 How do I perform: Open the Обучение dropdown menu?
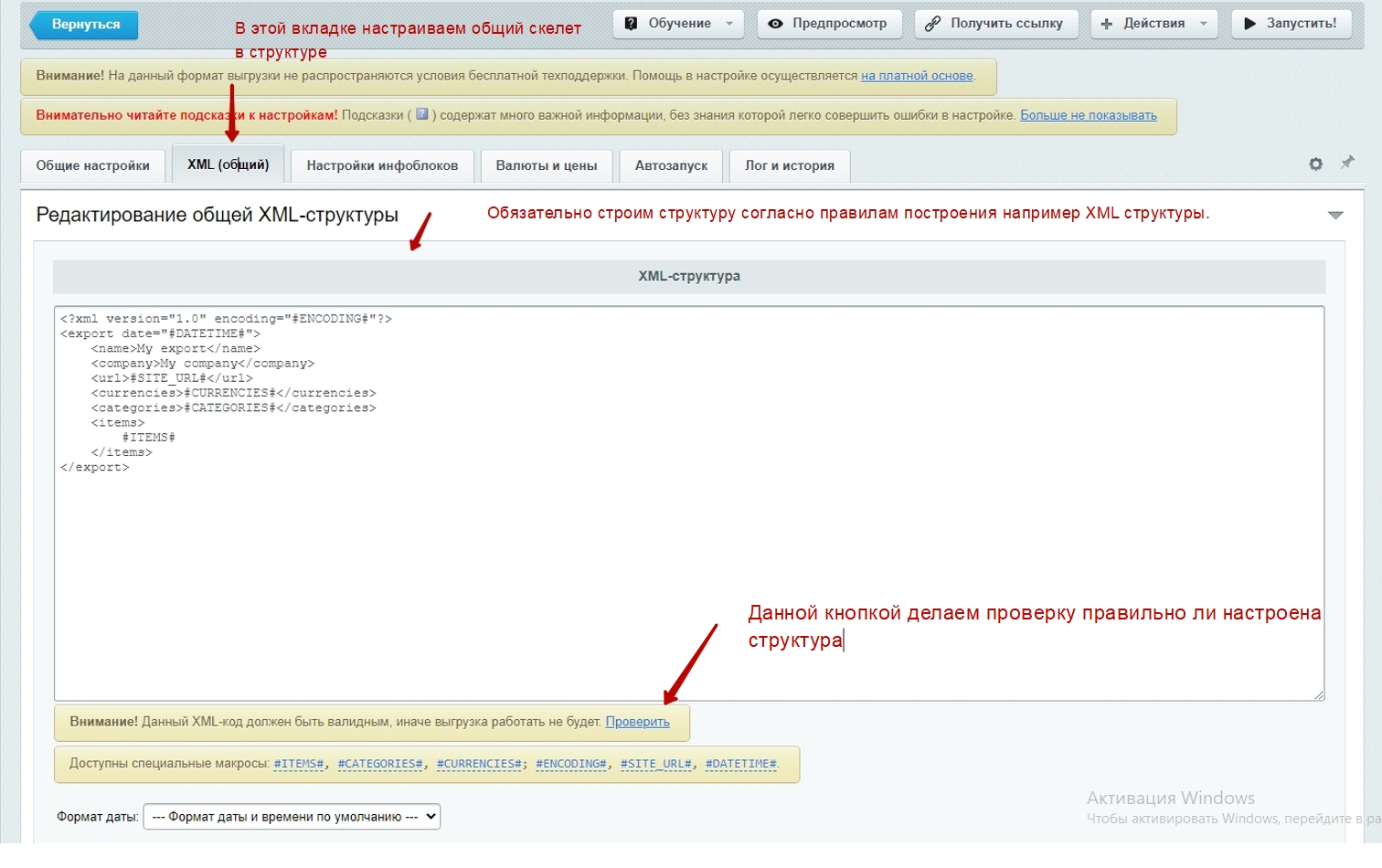[x=678, y=24]
